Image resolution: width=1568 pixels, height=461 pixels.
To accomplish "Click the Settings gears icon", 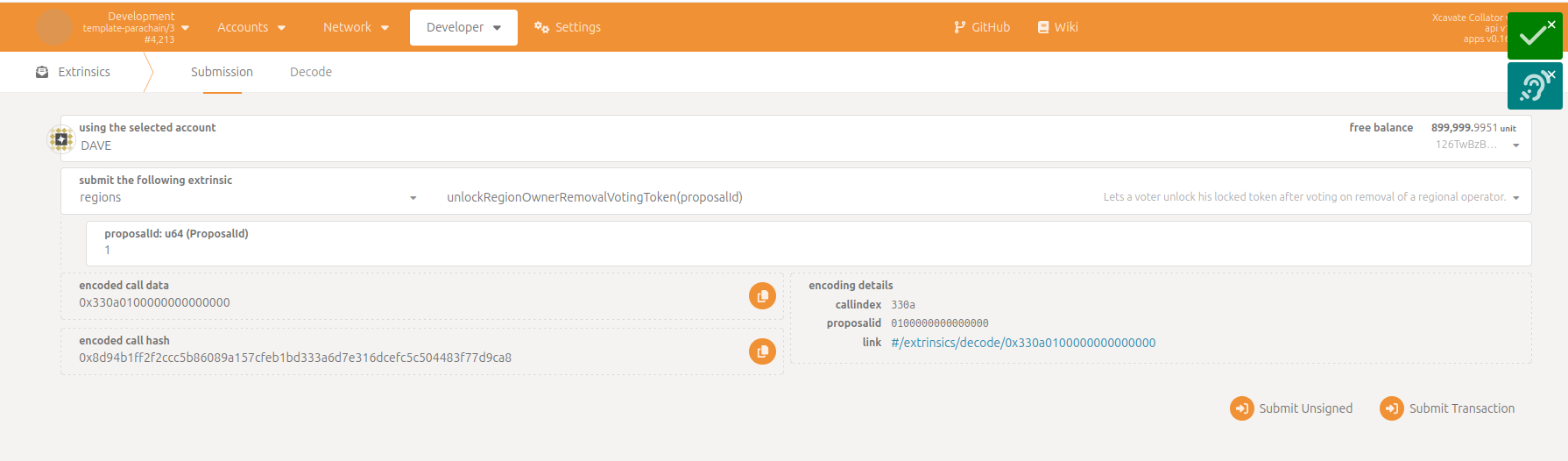I will 541,27.
